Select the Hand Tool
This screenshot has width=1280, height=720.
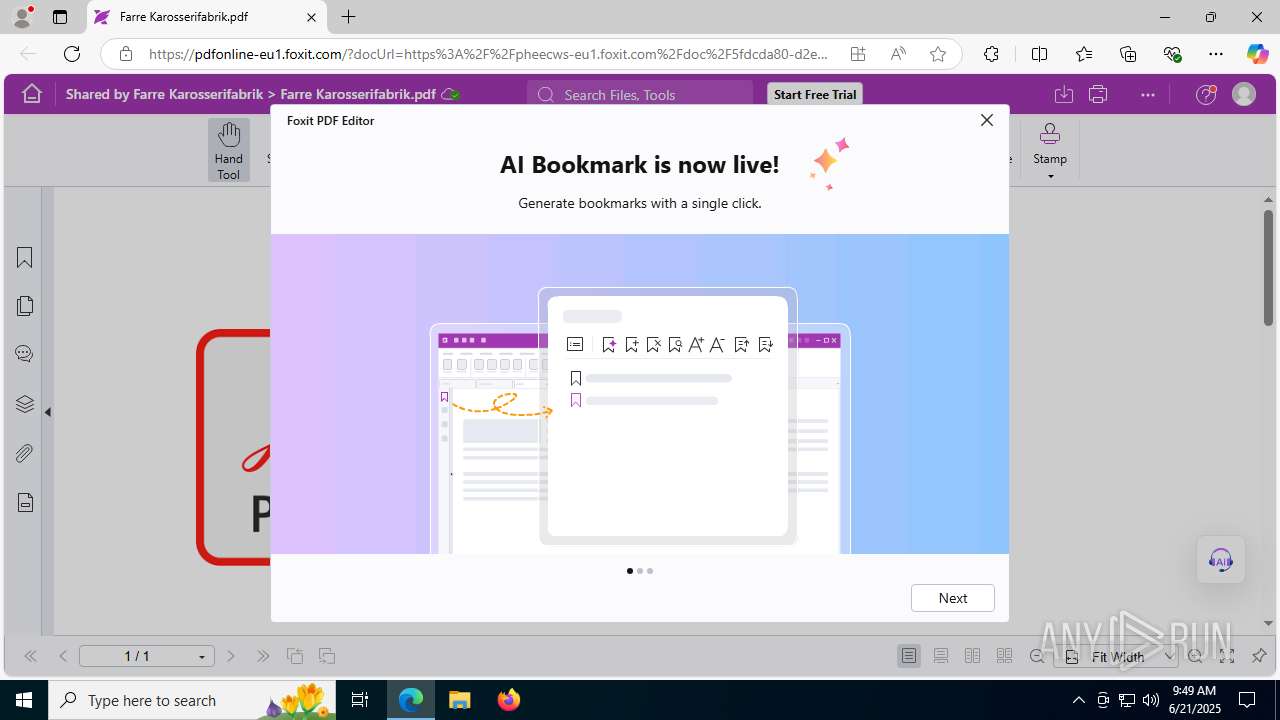229,150
